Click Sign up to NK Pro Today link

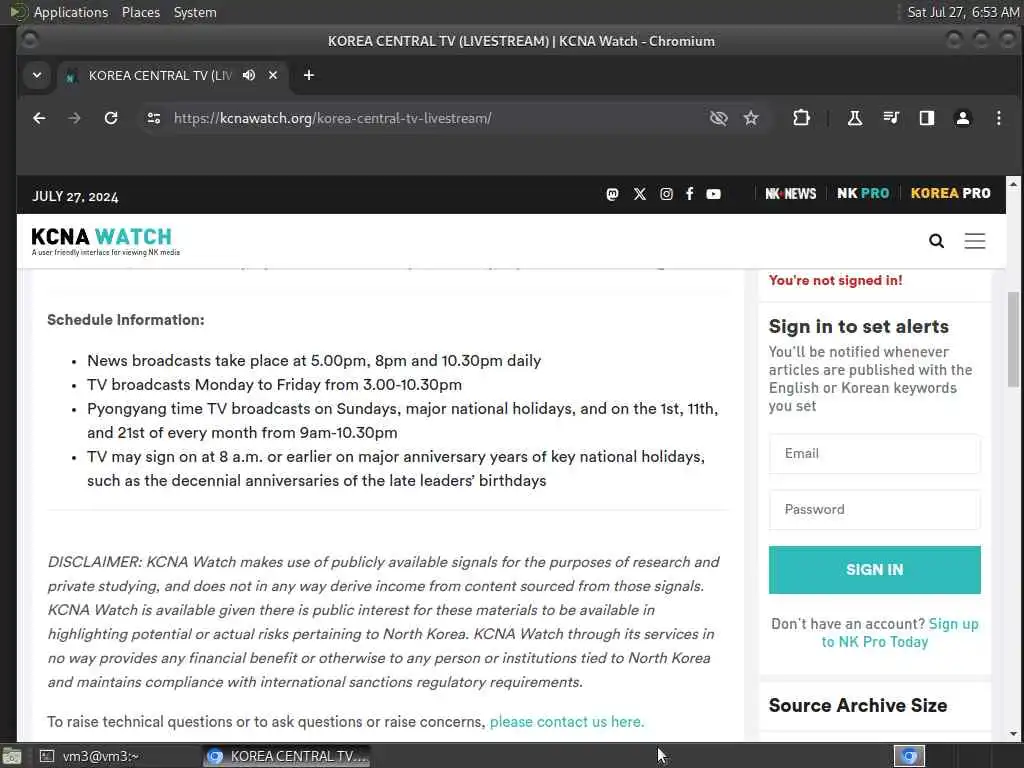click(x=900, y=633)
